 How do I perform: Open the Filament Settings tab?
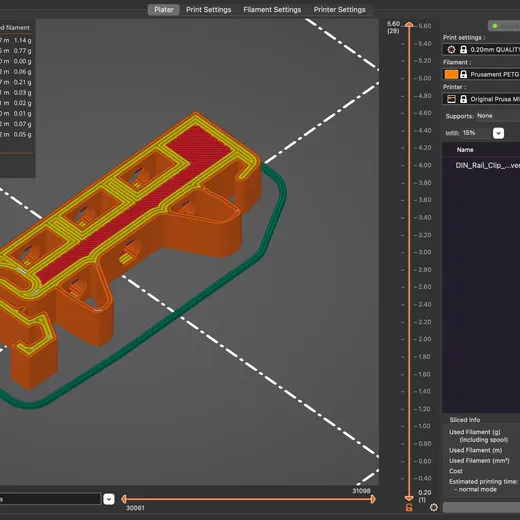point(272,10)
